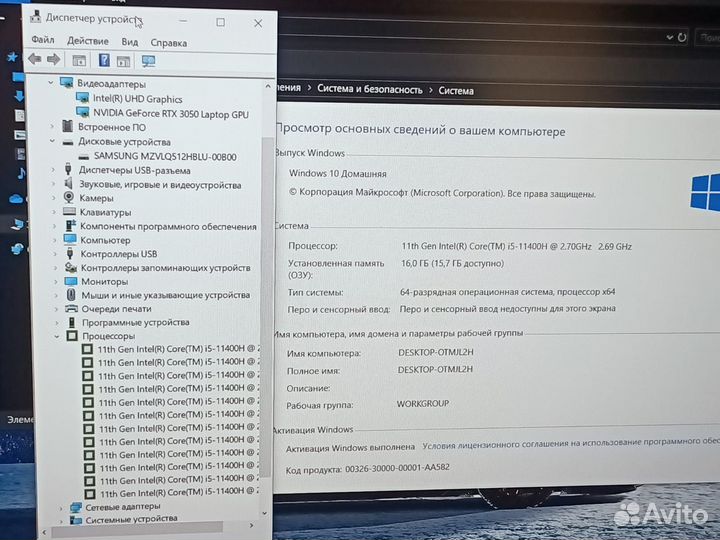
Task: Click the tree scrollbar down arrow
Action: tap(264, 513)
